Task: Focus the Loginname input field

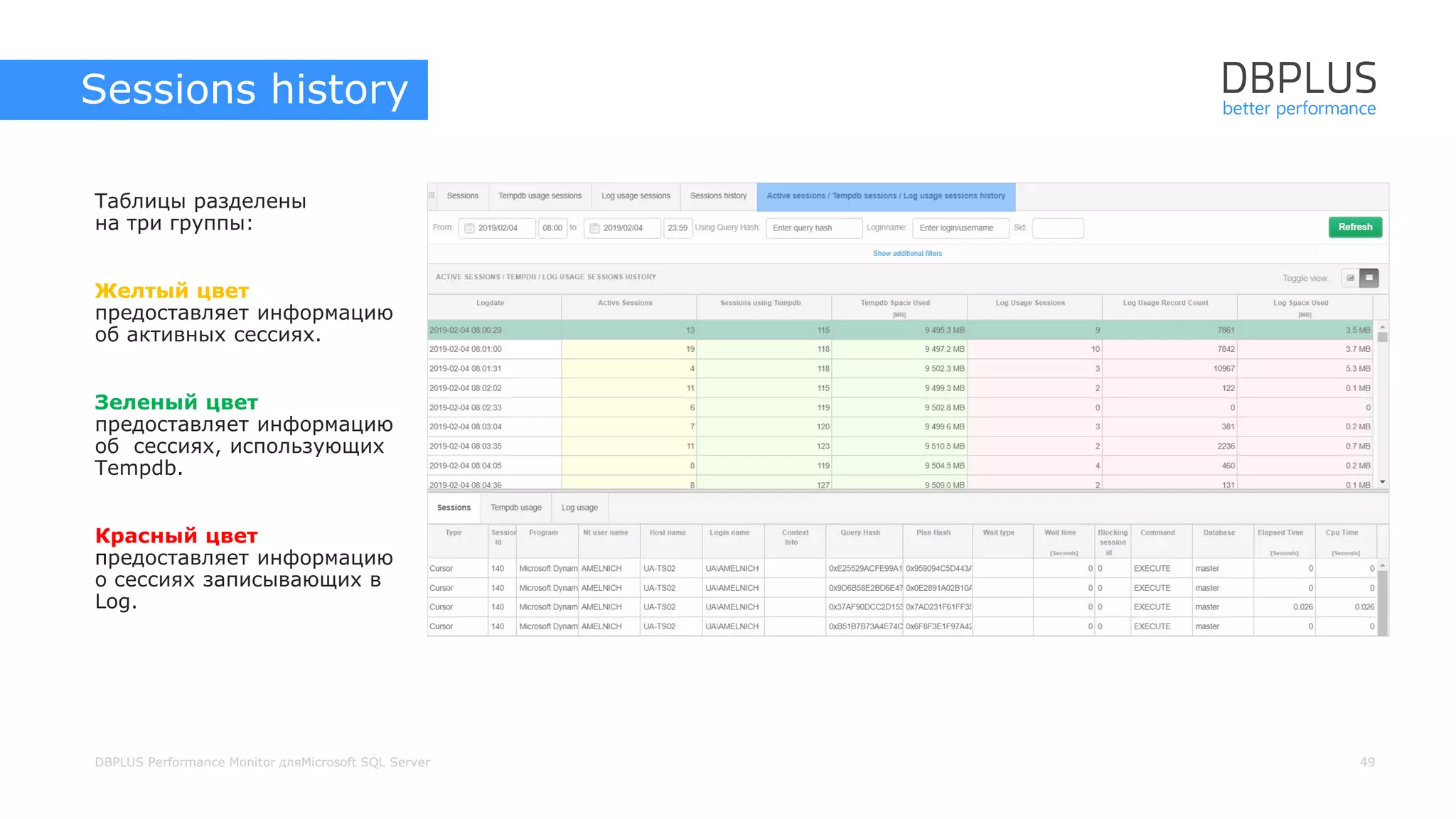Action: pos(960,228)
